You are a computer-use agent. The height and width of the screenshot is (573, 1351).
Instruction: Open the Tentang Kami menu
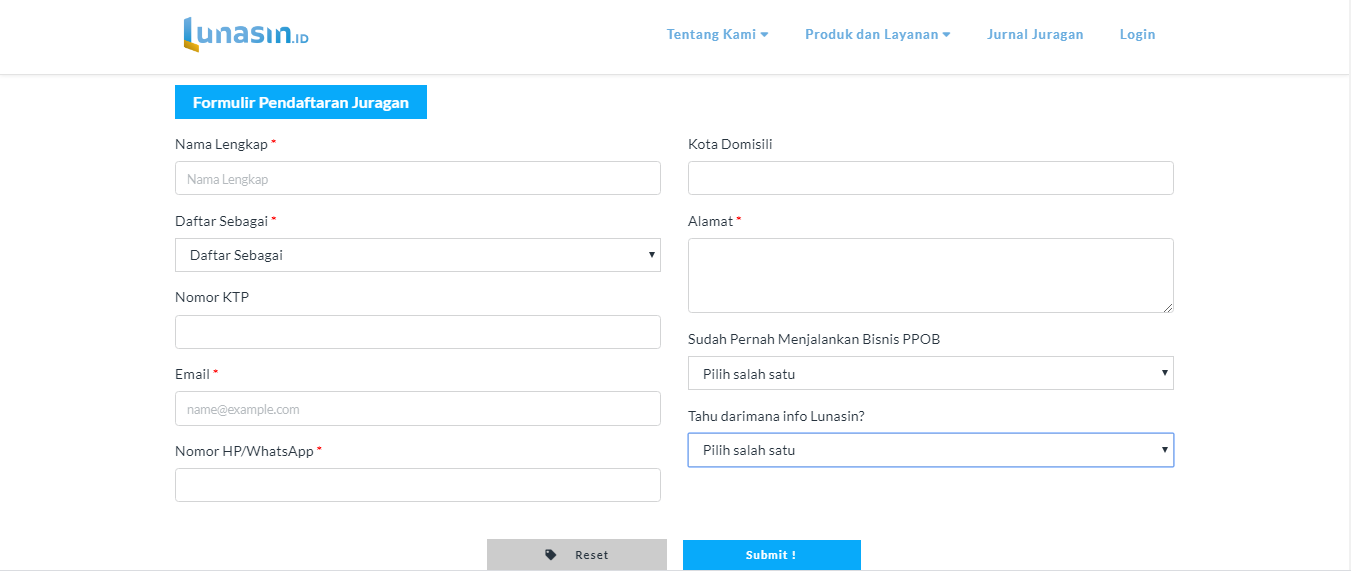point(717,34)
